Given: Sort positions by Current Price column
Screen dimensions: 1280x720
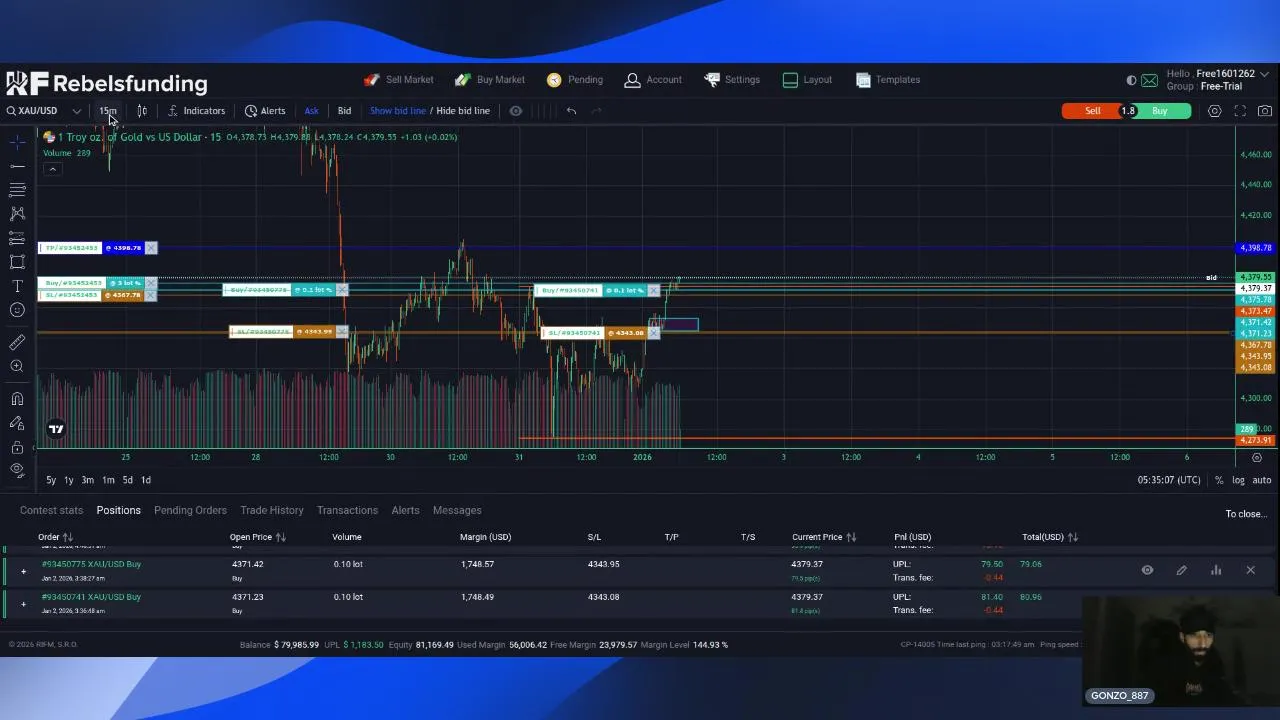Looking at the screenshot, I should coord(825,537).
